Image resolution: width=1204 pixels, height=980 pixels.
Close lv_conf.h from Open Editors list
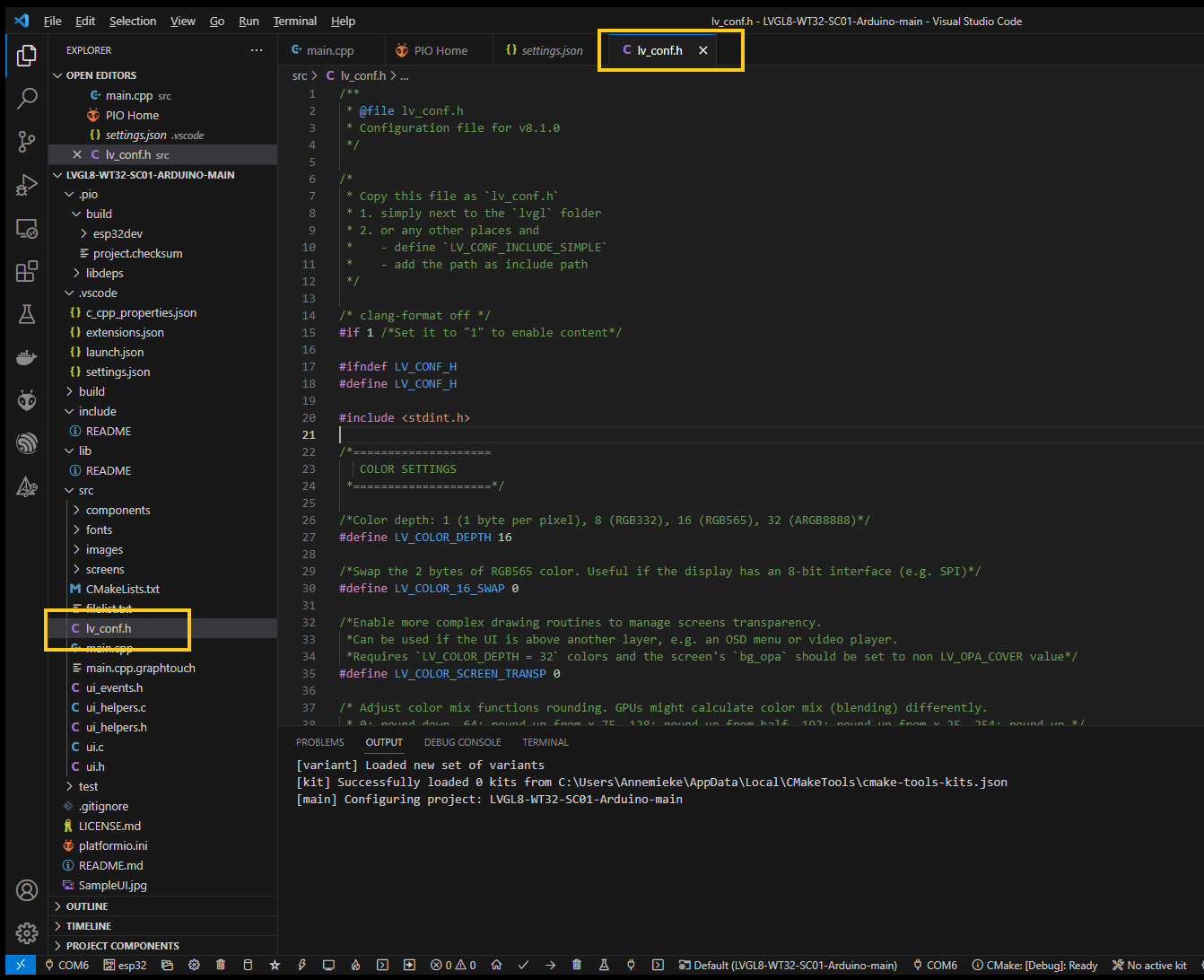77,154
